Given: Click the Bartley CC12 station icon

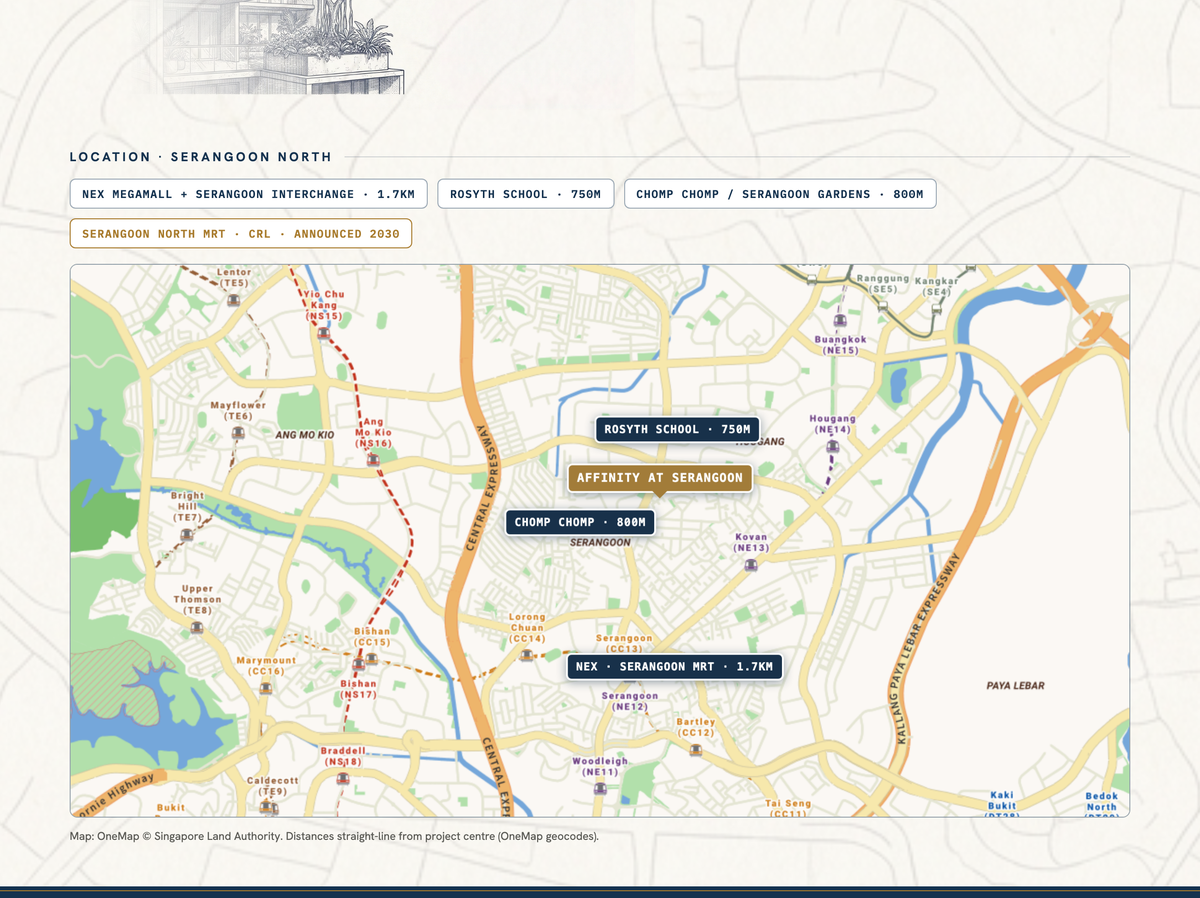Looking at the screenshot, I should click(x=696, y=749).
